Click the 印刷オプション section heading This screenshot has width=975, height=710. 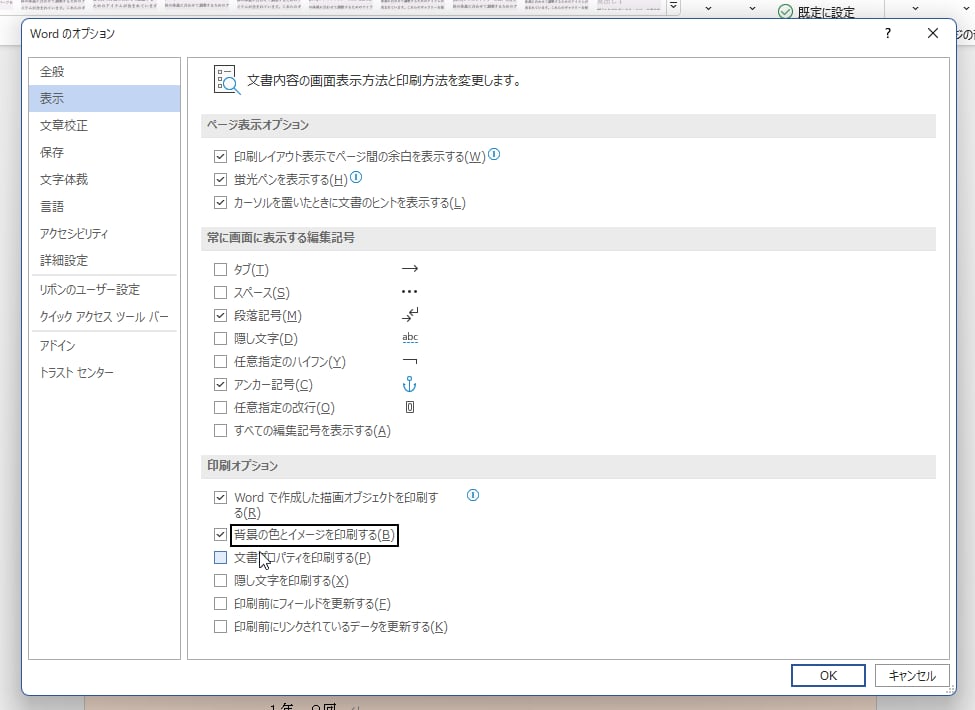243,466
